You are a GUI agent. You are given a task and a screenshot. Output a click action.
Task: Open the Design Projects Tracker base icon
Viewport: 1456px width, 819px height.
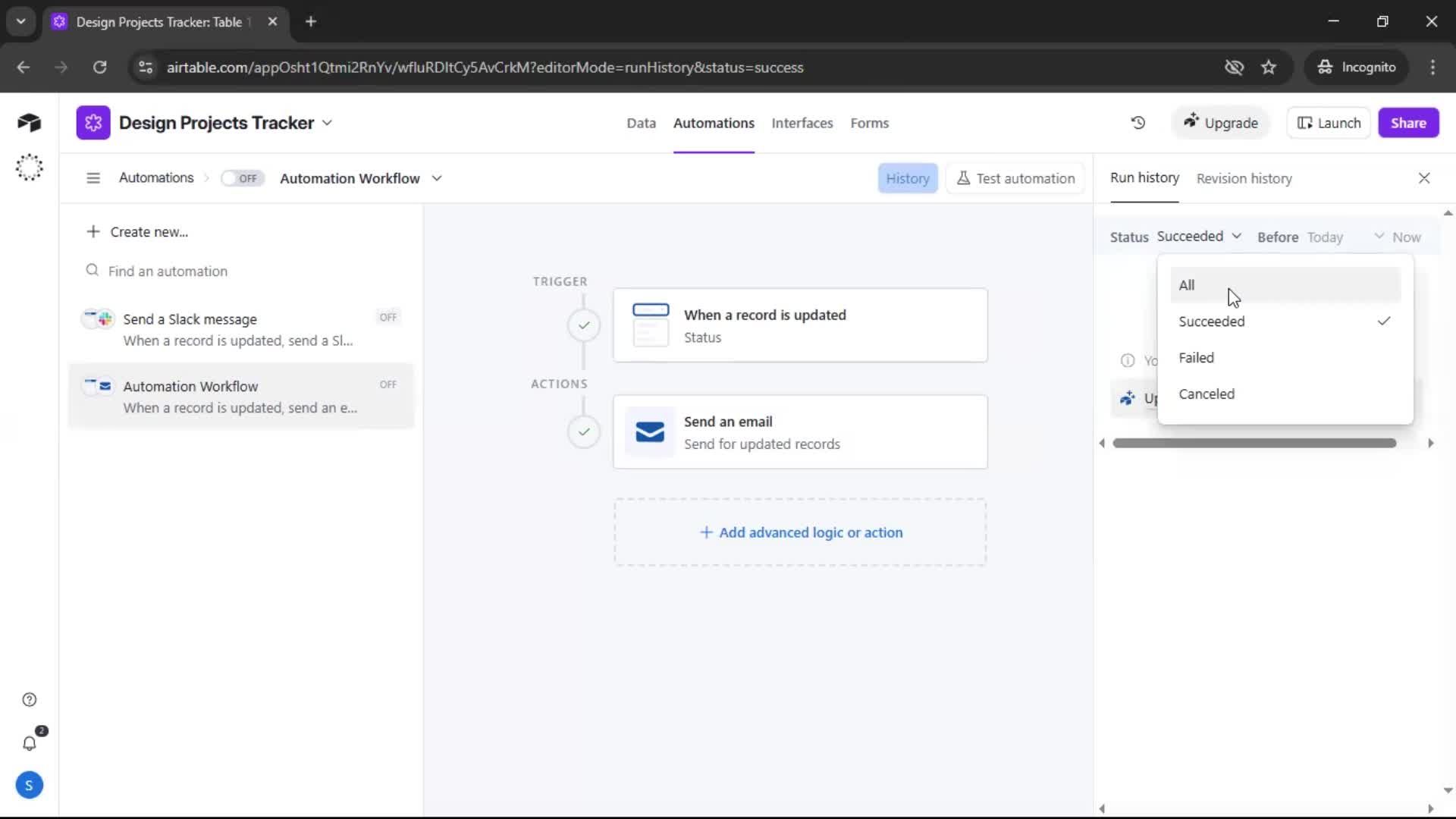pos(93,123)
